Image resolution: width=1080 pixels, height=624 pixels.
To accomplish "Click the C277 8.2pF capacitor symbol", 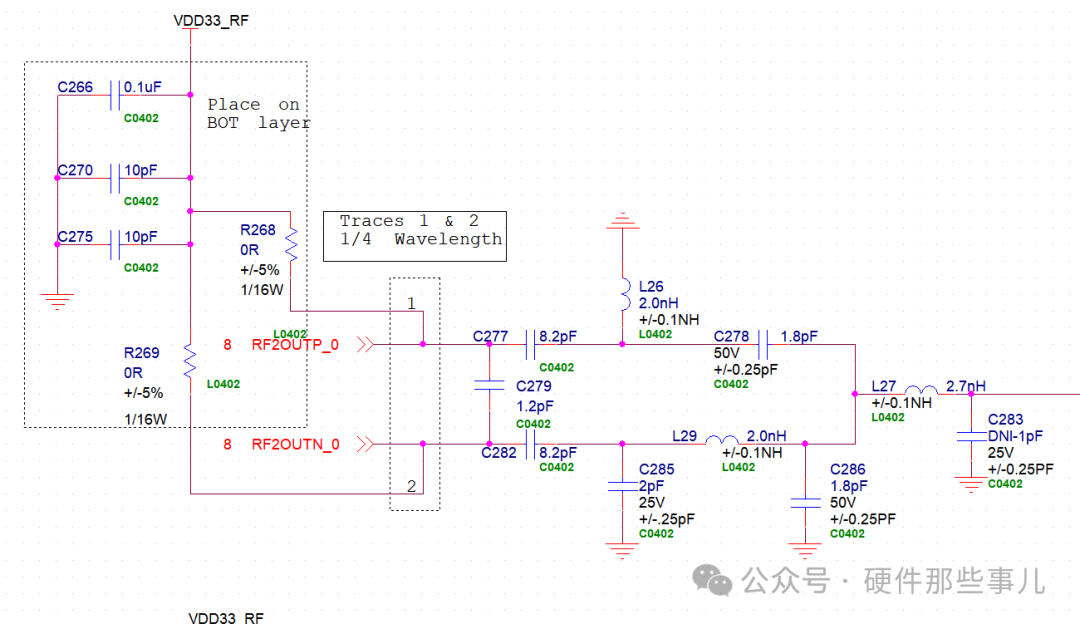I will 532,345.
